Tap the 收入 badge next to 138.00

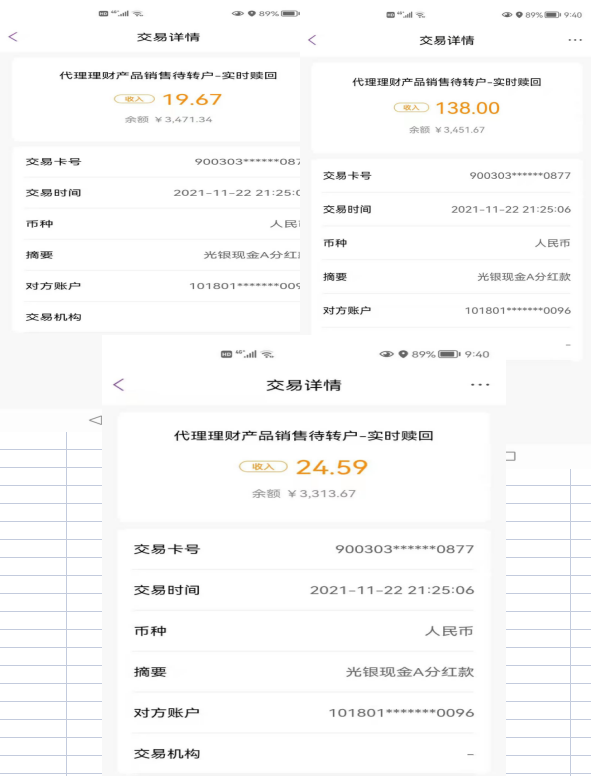pyautogui.click(x=411, y=107)
